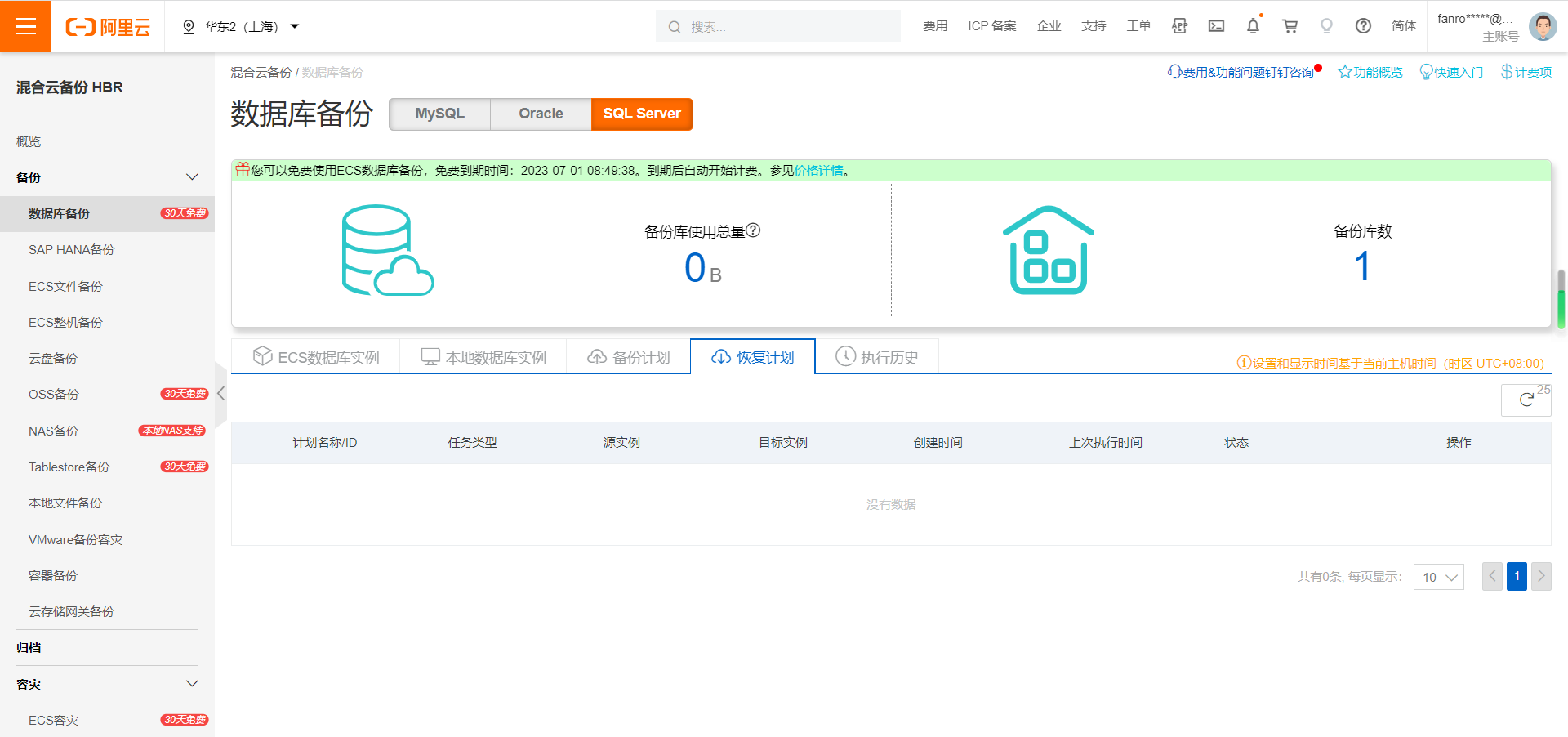Switch to 执行历史 tab
Screen dimensions: 1568x737
click(x=877, y=357)
